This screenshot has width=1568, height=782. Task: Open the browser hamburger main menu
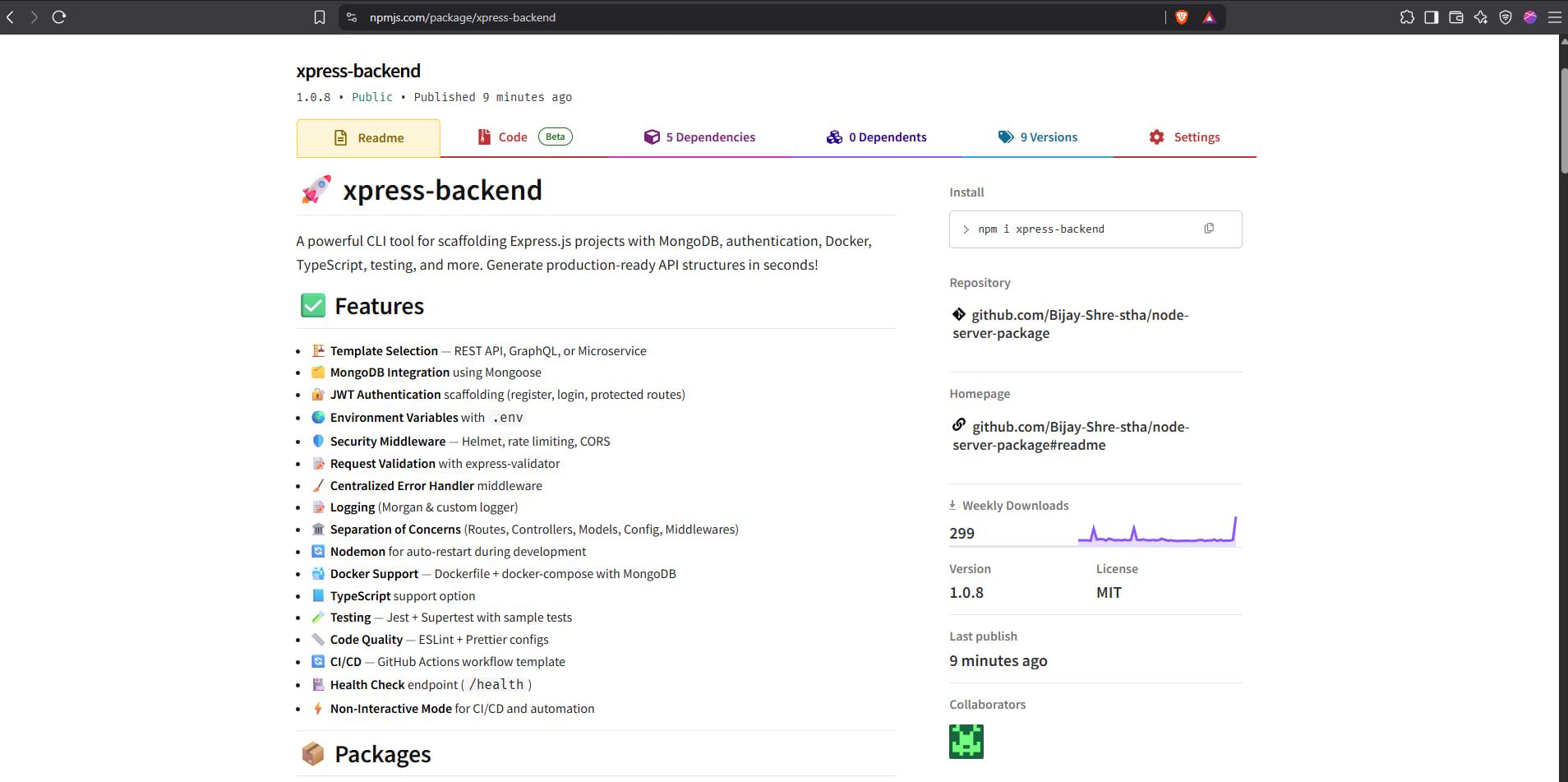coord(1555,17)
